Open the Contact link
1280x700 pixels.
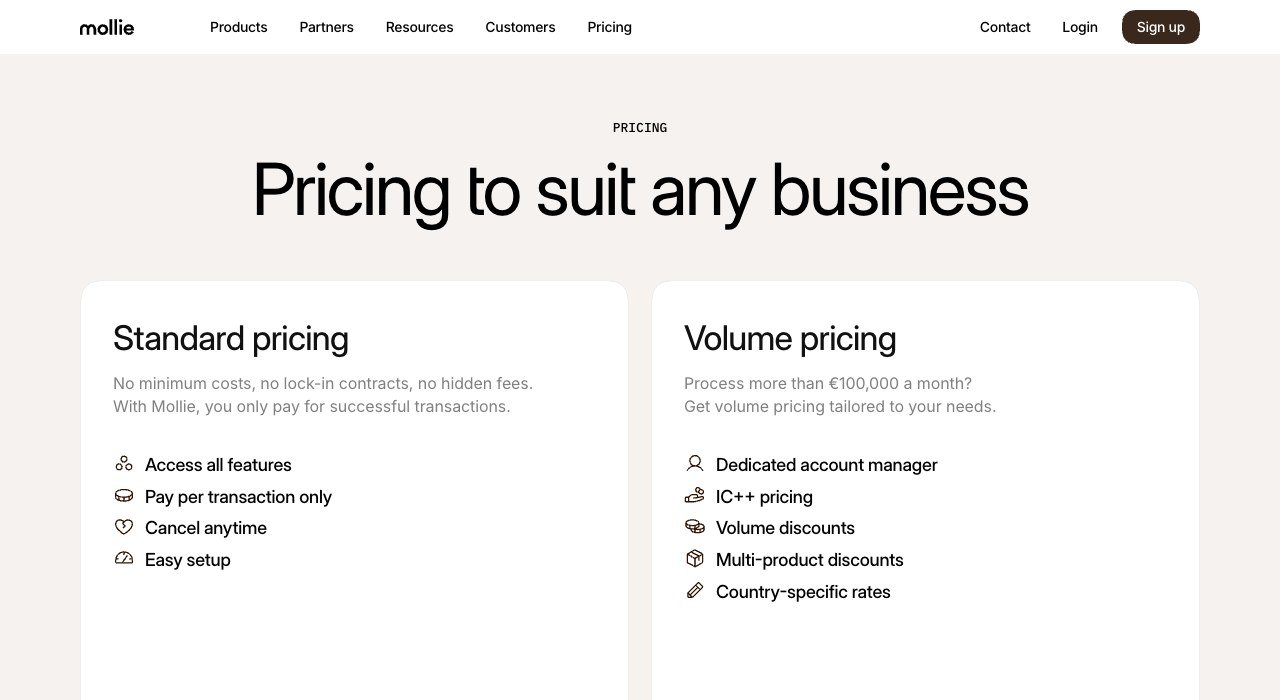[x=1005, y=27]
